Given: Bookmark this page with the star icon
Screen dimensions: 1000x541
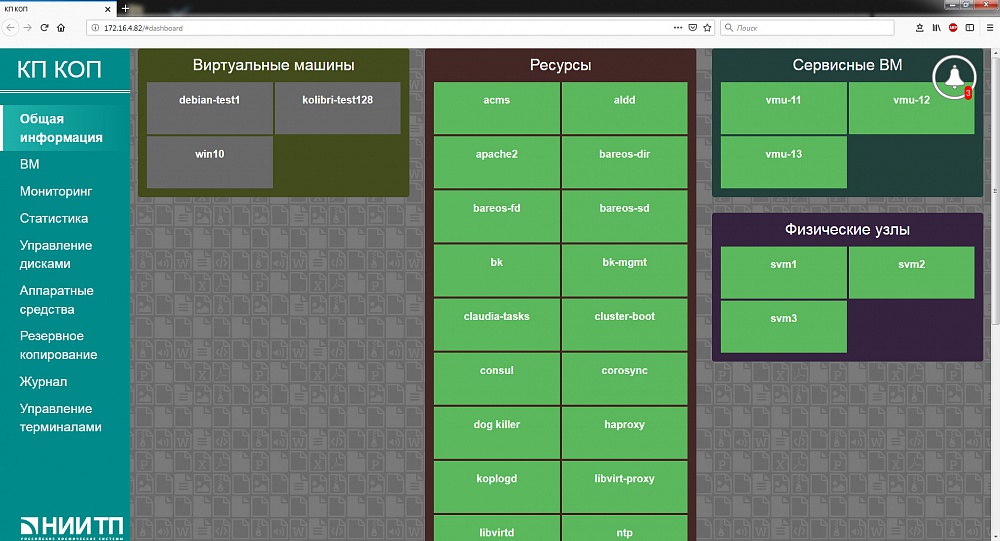Looking at the screenshot, I should pos(707,27).
